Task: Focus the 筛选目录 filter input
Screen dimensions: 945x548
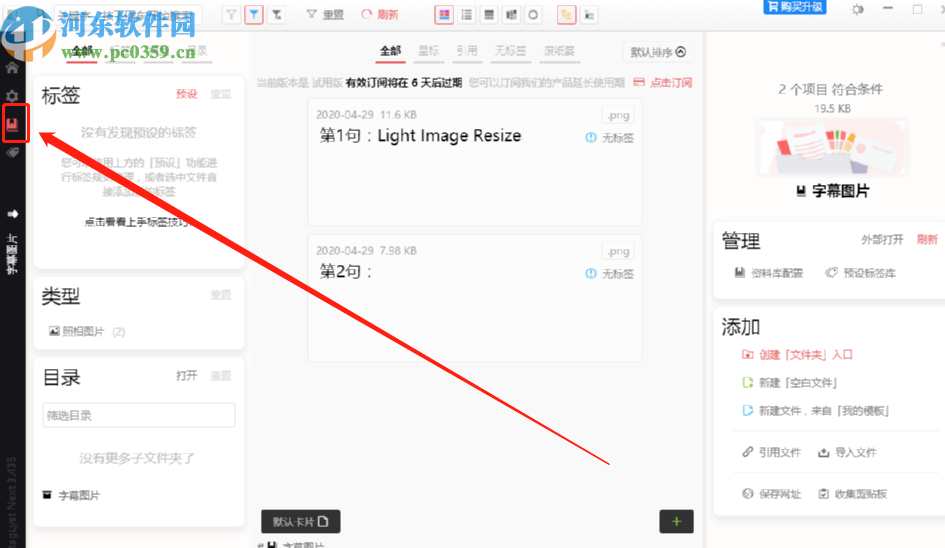Action: [x=139, y=415]
